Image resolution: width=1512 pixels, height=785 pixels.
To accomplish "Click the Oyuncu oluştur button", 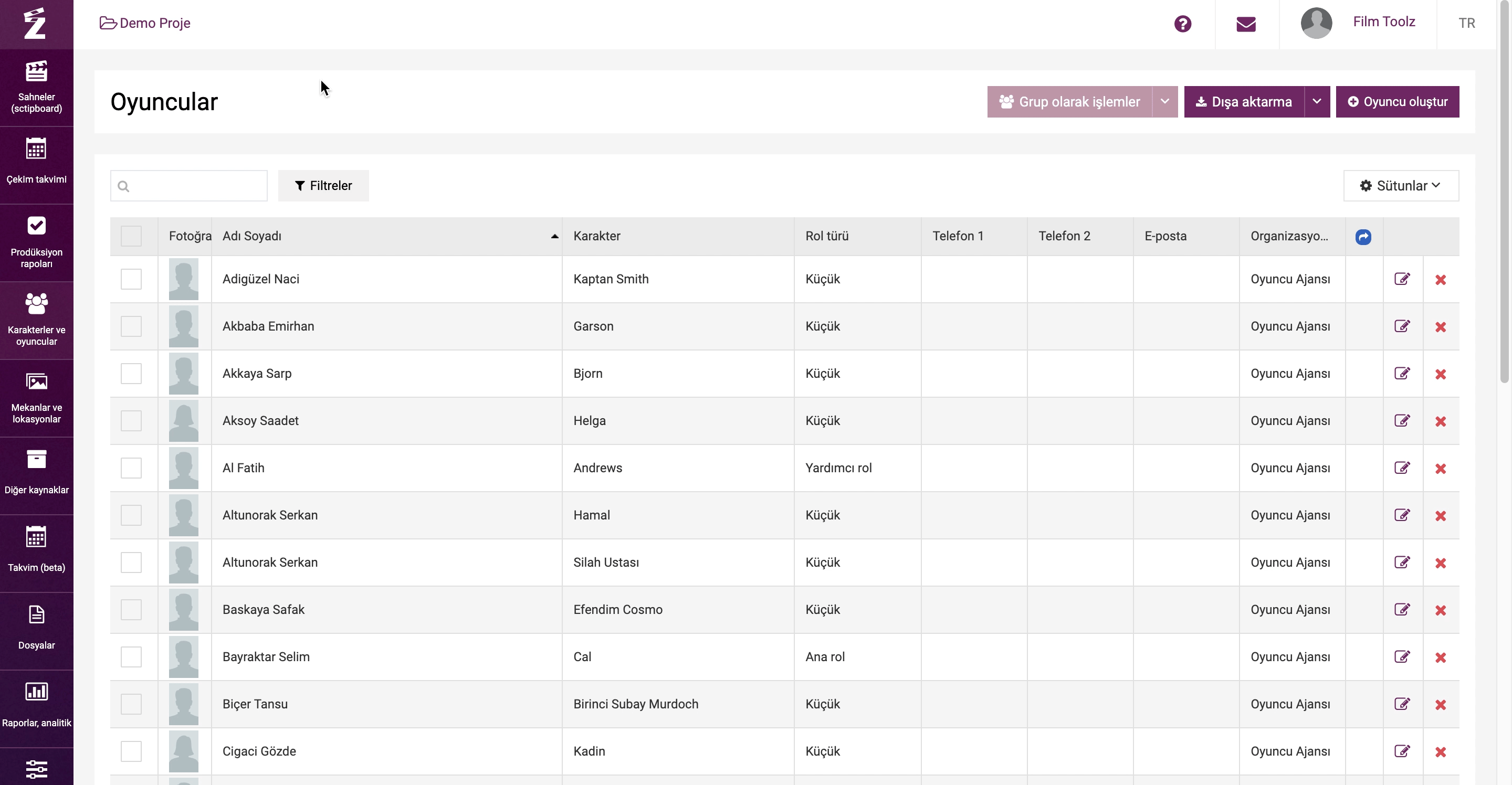I will click(x=1397, y=101).
